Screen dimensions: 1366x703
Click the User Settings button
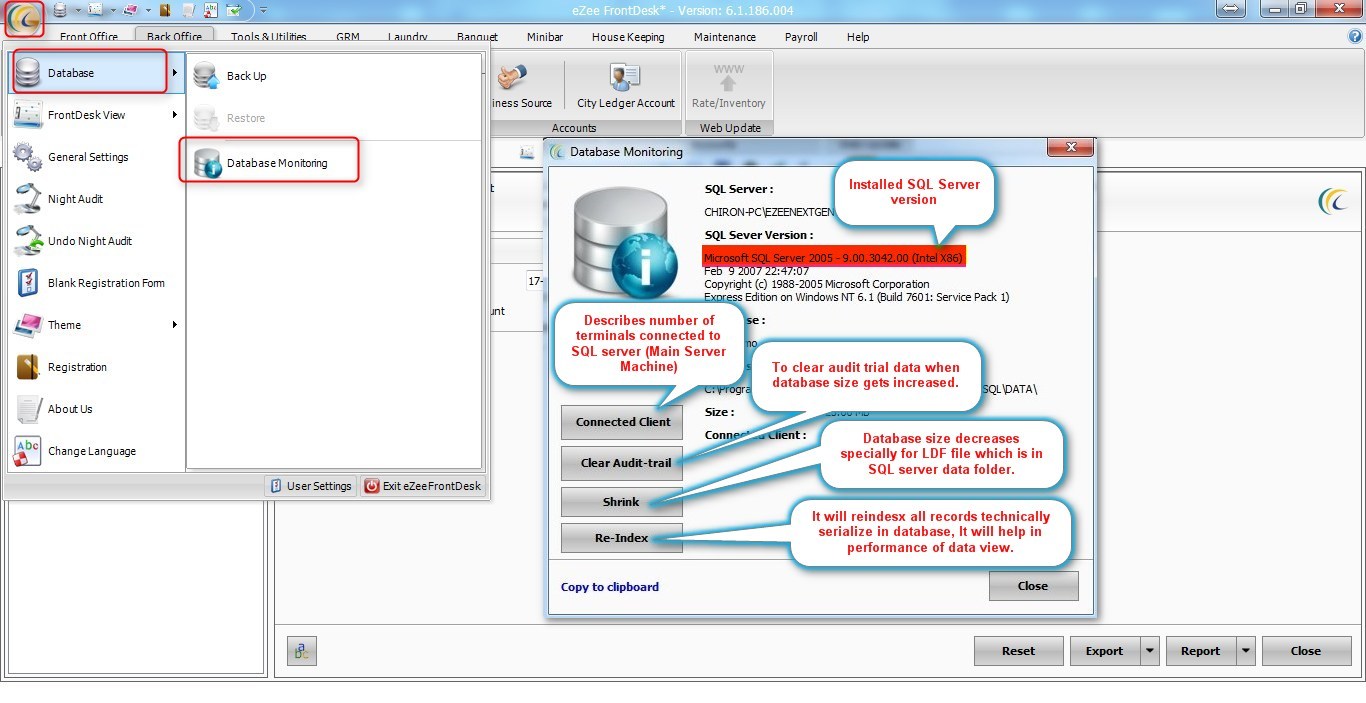(310, 486)
